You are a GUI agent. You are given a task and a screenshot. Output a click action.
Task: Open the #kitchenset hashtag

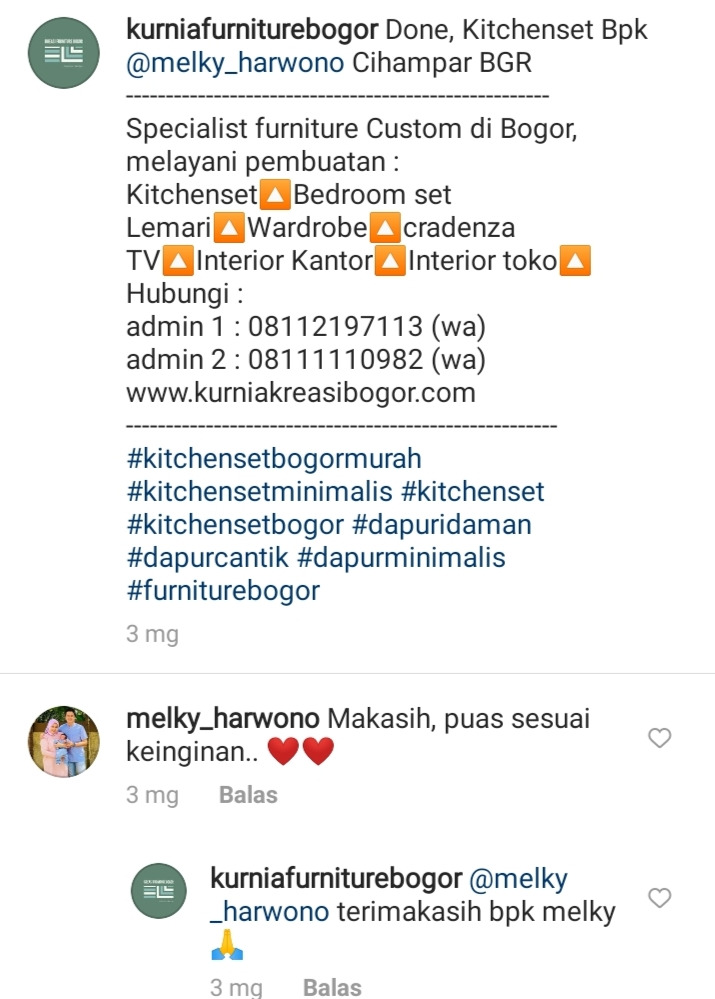473,492
